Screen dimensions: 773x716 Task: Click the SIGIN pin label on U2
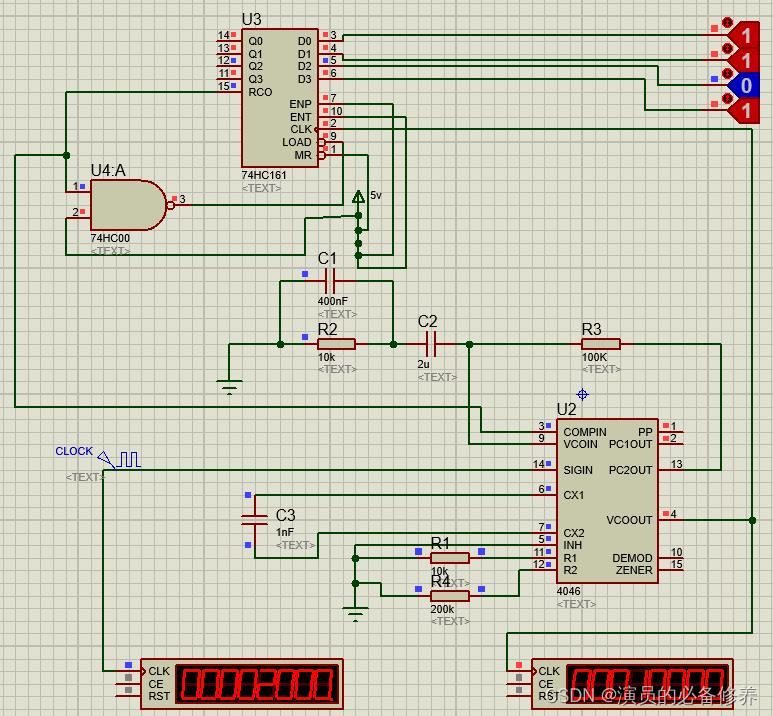point(578,470)
